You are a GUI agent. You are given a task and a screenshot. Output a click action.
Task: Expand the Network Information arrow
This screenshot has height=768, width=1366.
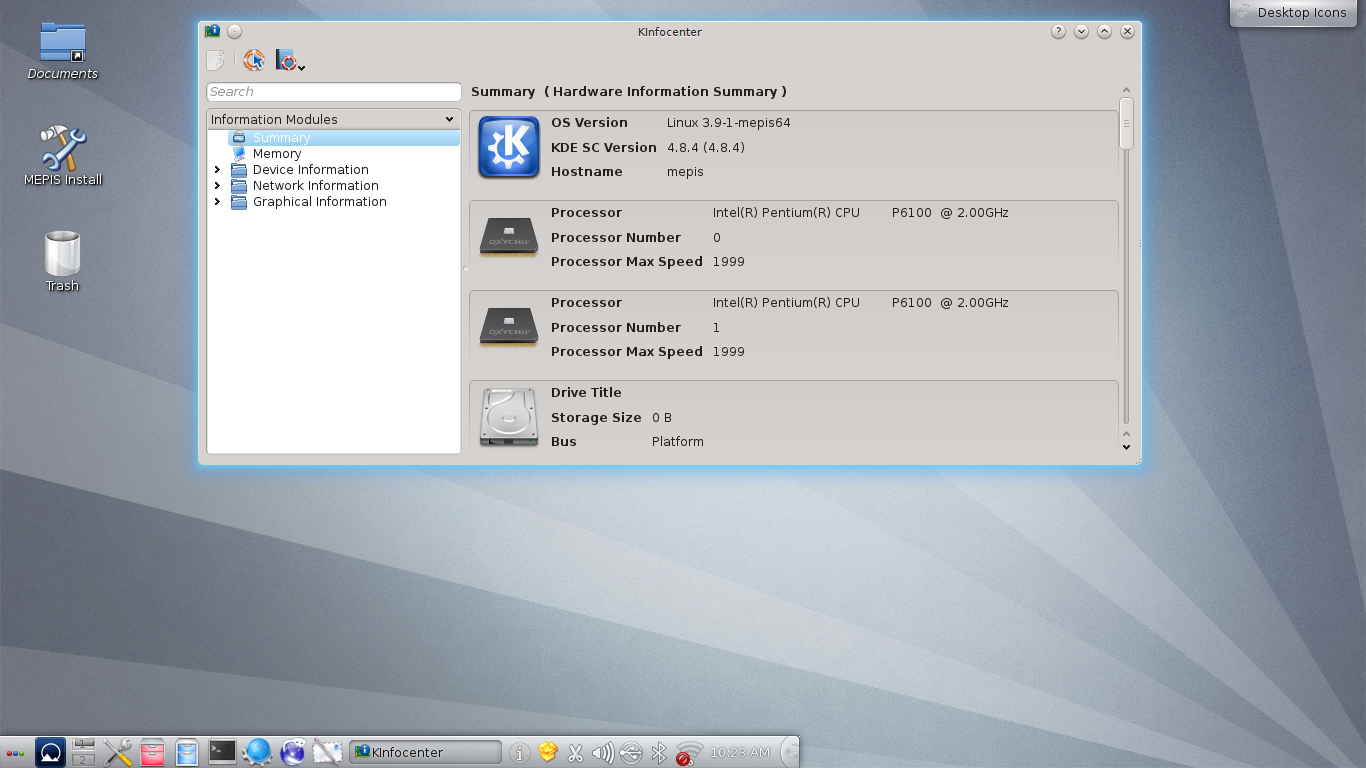(217, 186)
